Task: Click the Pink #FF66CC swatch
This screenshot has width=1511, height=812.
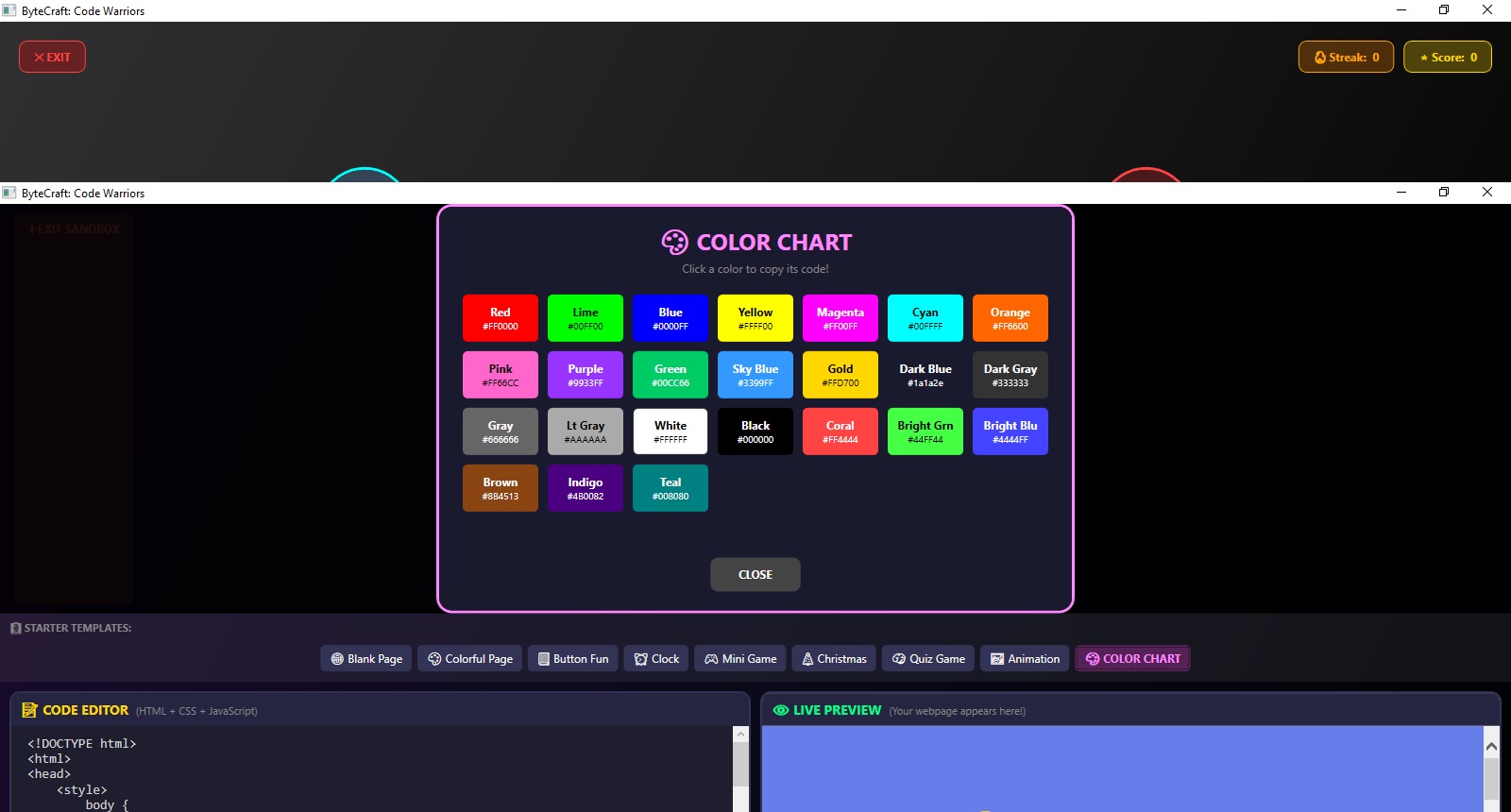Action: (x=501, y=375)
